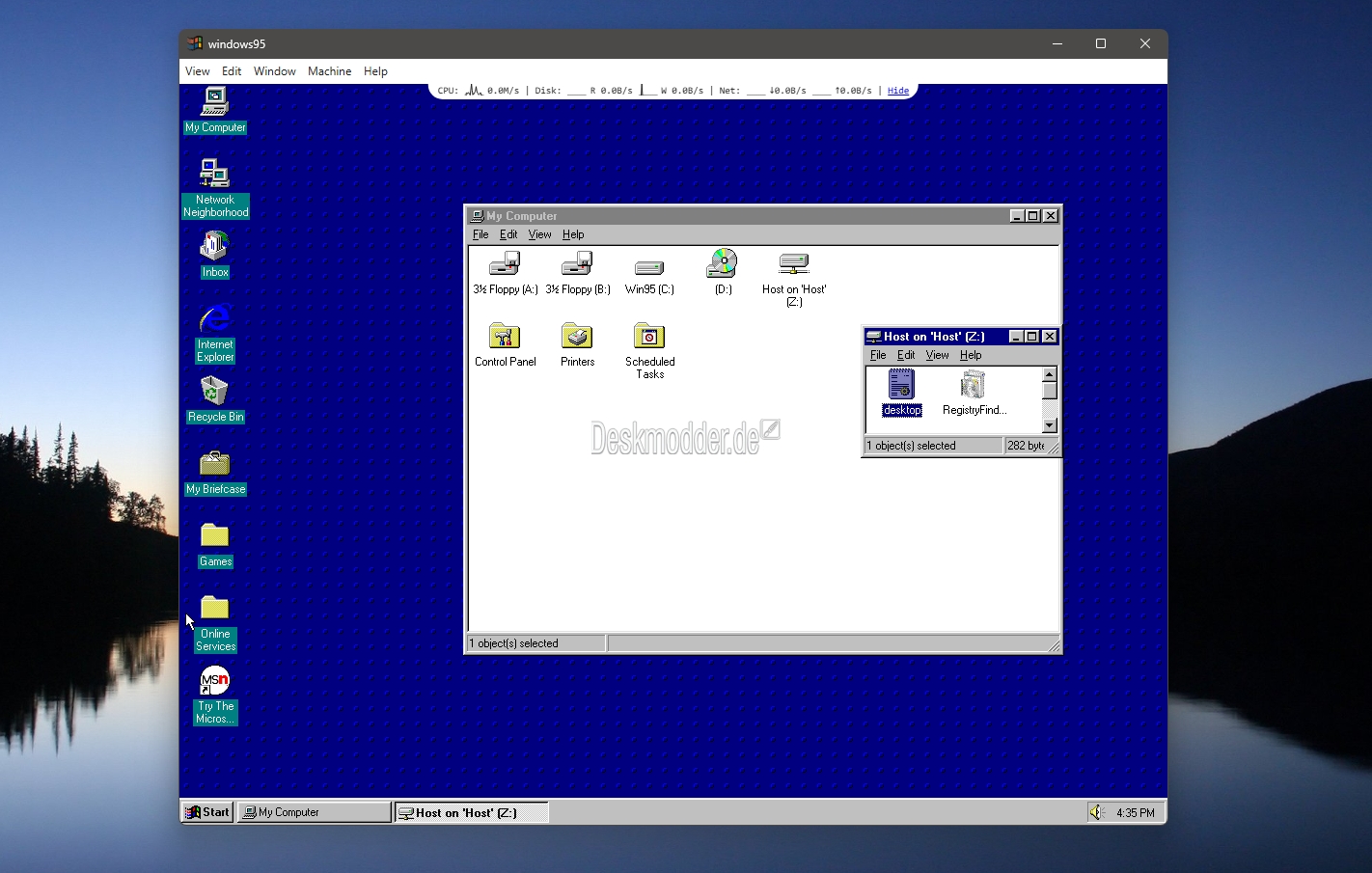Click scroll down arrow in Host Z: window
This screenshot has height=873, width=1372.
(1050, 425)
